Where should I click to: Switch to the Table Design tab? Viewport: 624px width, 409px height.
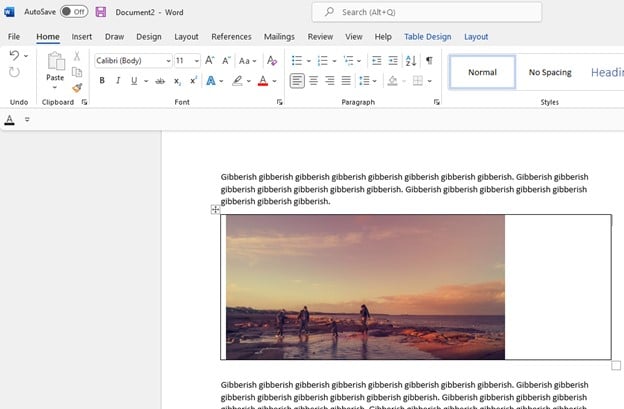[427, 37]
